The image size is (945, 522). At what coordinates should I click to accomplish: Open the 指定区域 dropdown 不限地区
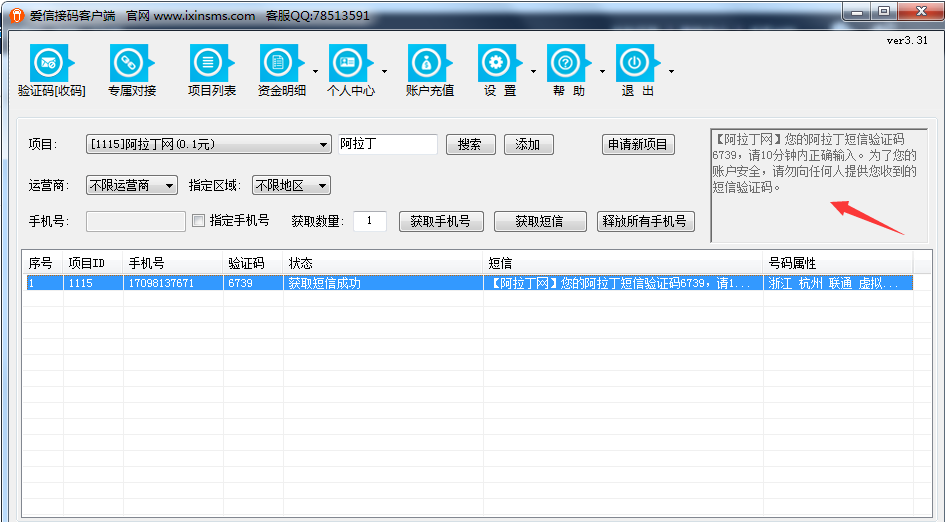coord(291,186)
